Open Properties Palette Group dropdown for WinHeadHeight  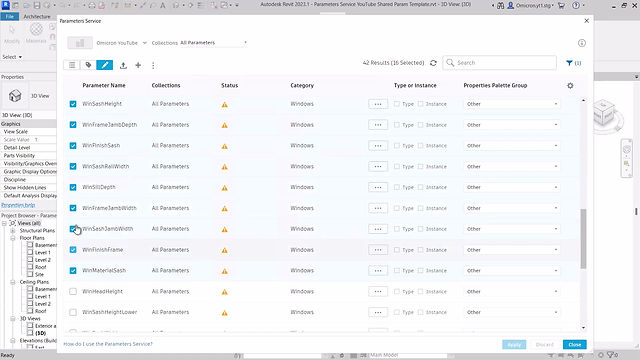pyautogui.click(x=511, y=291)
